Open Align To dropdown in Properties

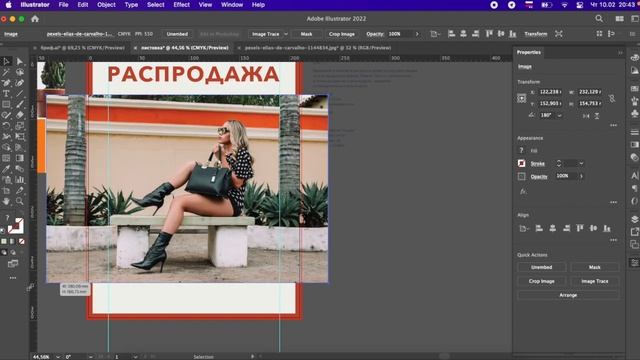(x=523, y=229)
